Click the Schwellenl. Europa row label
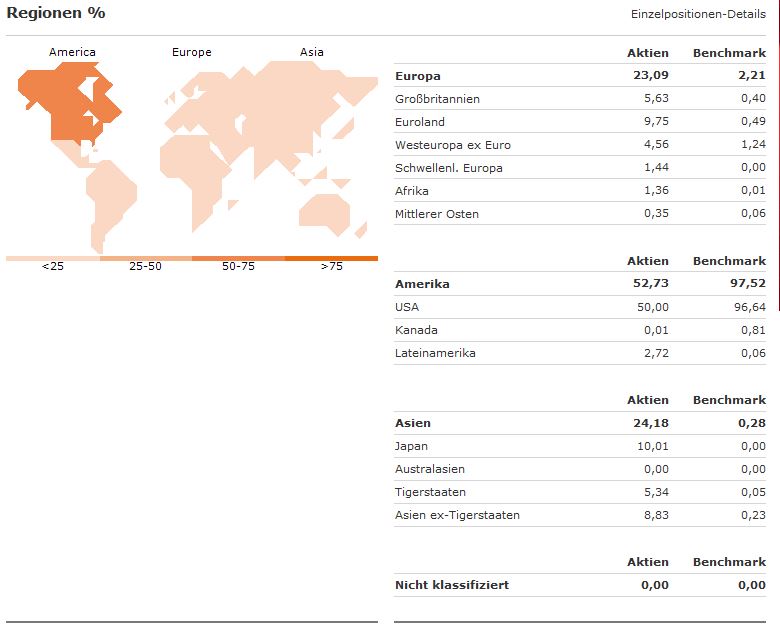The height and width of the screenshot is (624, 780). [449, 168]
